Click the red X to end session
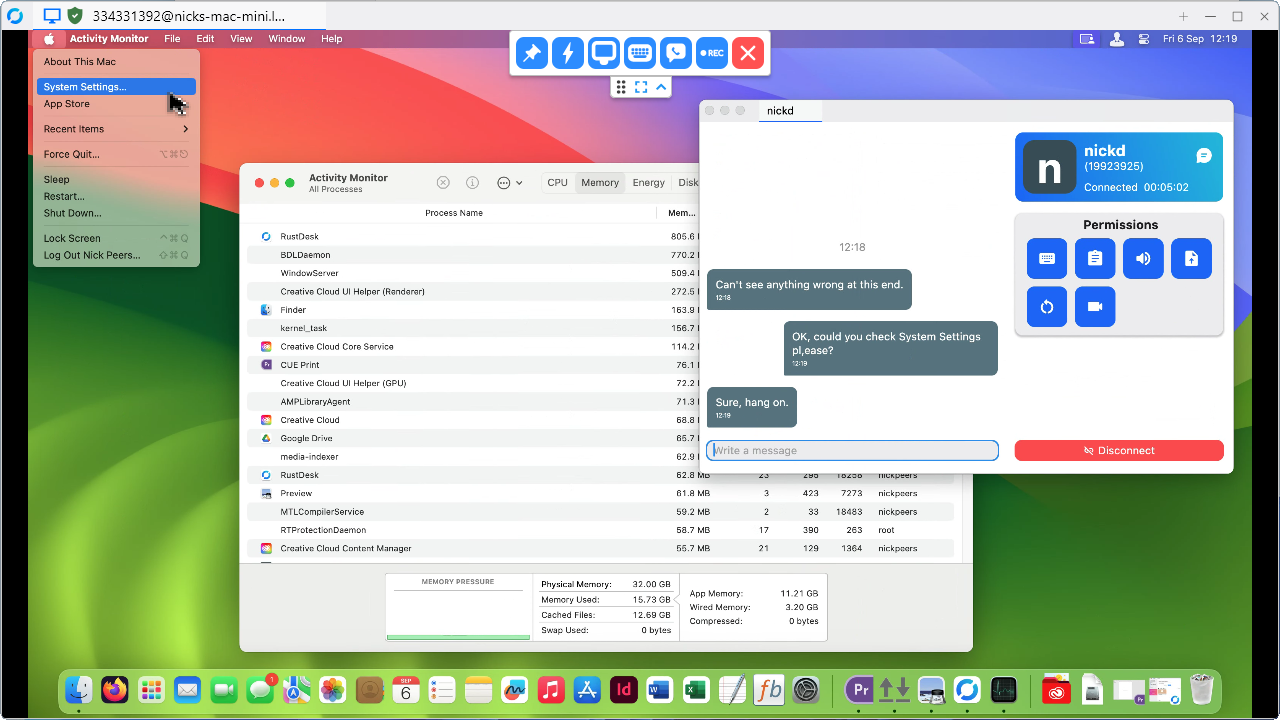Screen dimensions: 1280x720 point(747,53)
